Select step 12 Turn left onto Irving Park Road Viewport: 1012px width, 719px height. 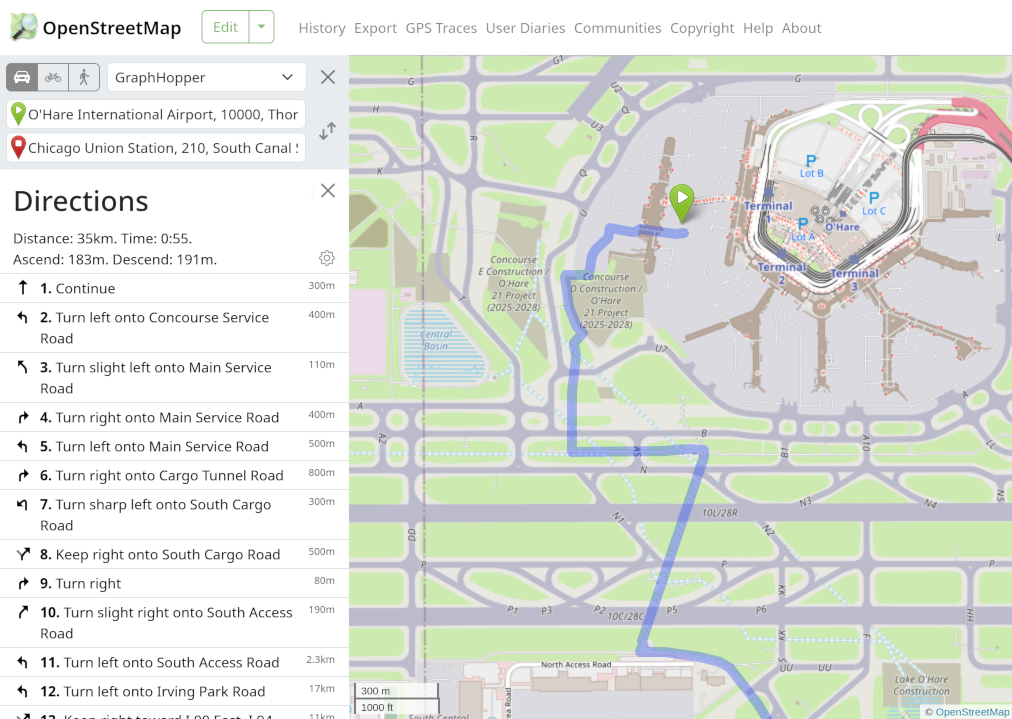[174, 691]
